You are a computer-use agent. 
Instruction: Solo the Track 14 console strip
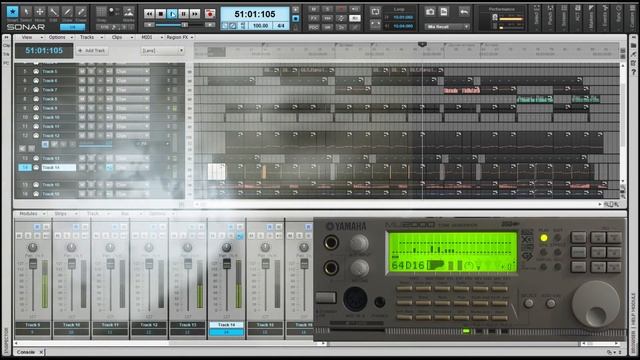point(222,236)
